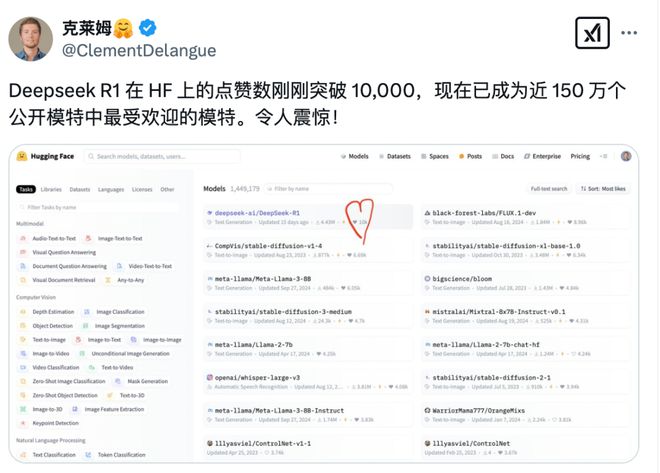Switch to the Libraries filter tab
The width and height of the screenshot is (660, 473).
[51, 189]
